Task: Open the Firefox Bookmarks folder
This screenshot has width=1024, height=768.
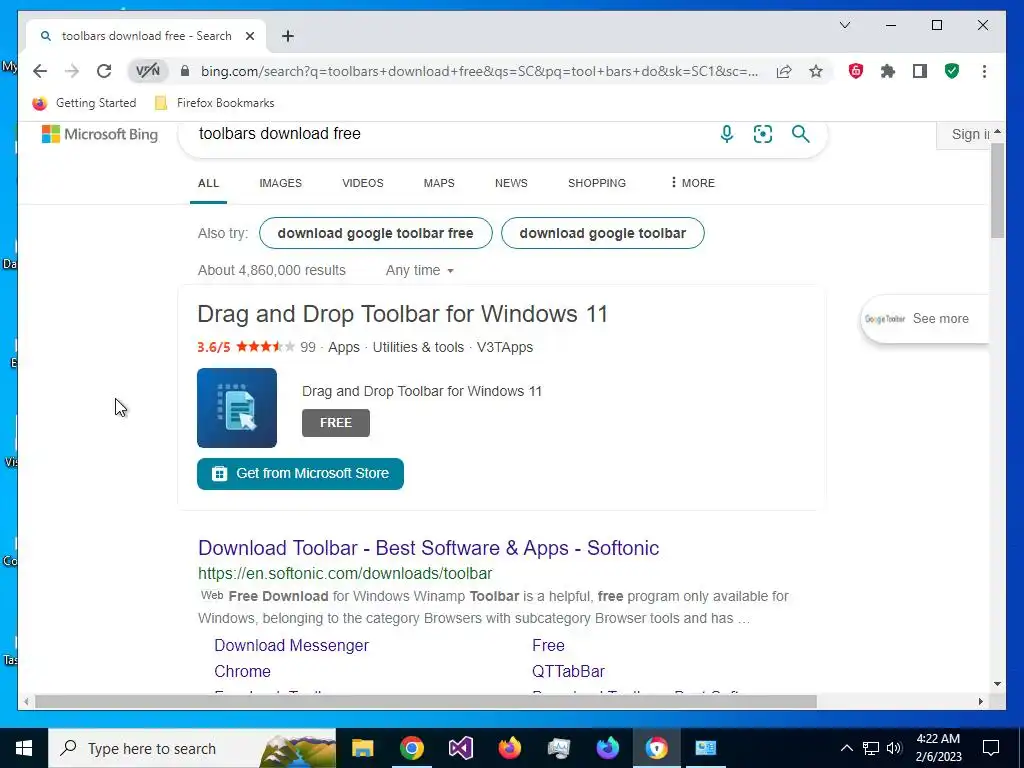Action: (x=215, y=103)
